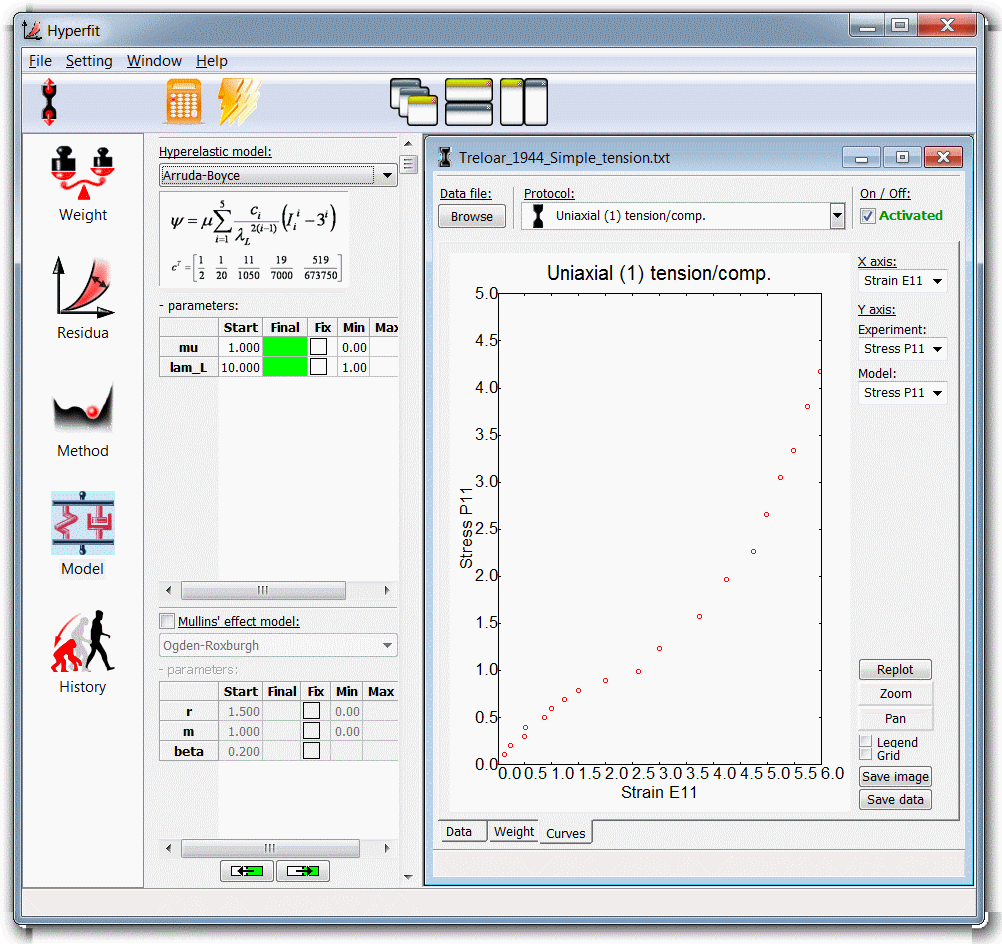Click the Mullins parameters horizontal scrollbar thumb
Screen dimensions: 1002x944
click(x=270, y=848)
